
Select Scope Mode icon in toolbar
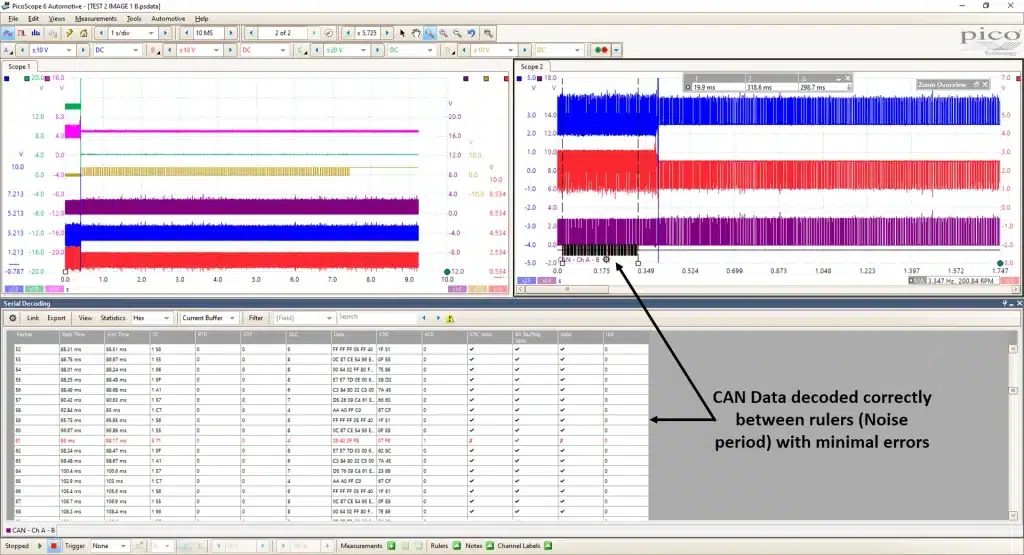pos(8,33)
